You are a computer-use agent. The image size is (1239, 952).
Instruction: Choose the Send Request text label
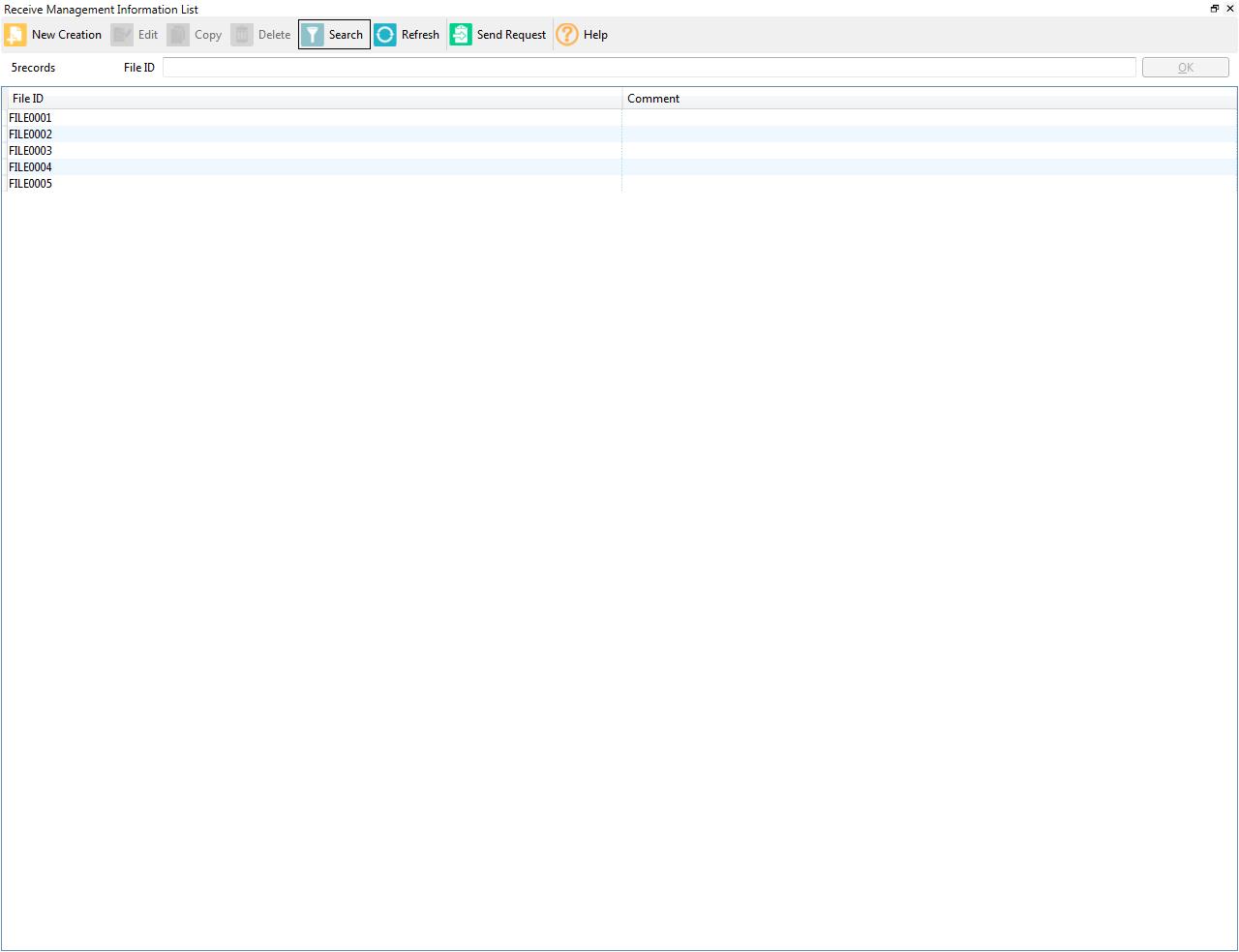(x=511, y=35)
